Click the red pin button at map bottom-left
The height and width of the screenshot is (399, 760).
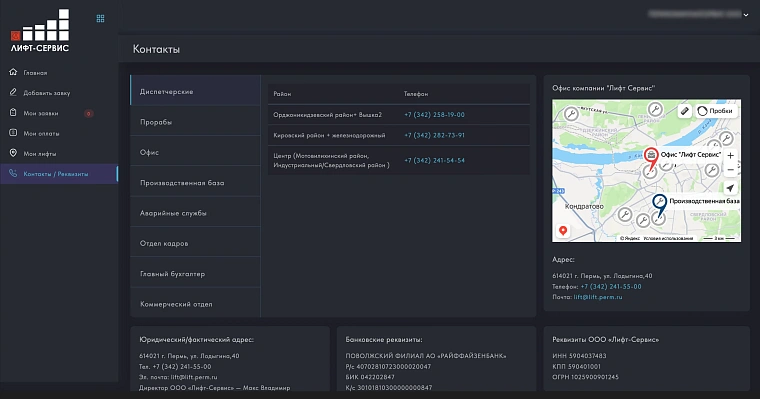pyautogui.click(x=563, y=231)
